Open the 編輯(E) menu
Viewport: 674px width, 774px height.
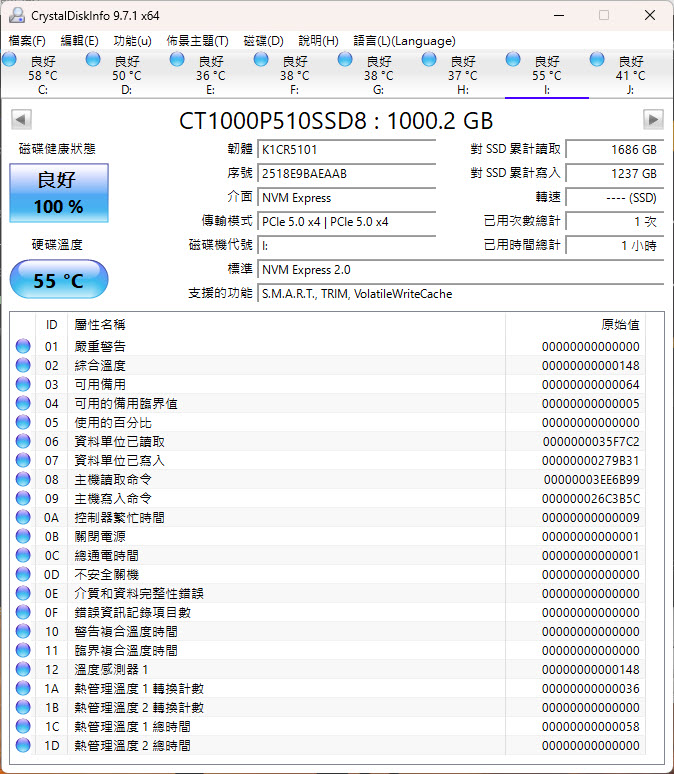click(79, 41)
